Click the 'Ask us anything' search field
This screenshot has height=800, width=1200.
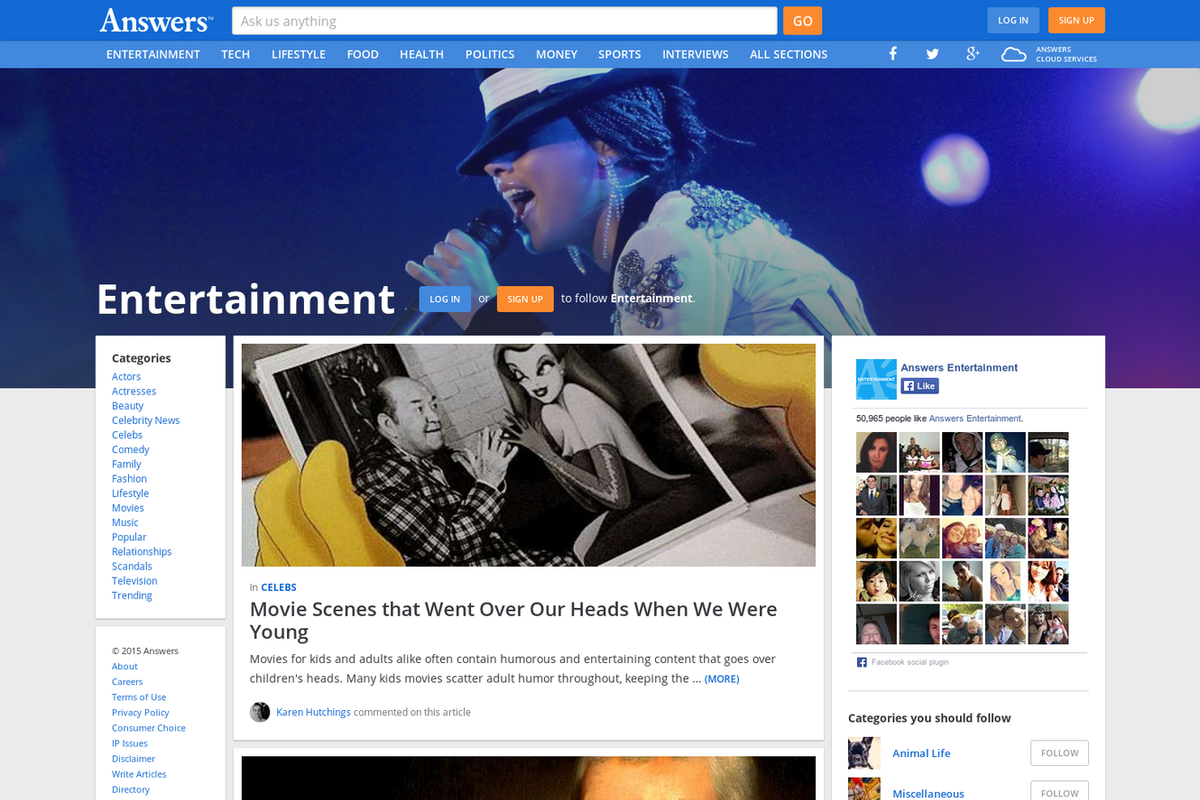pos(504,21)
